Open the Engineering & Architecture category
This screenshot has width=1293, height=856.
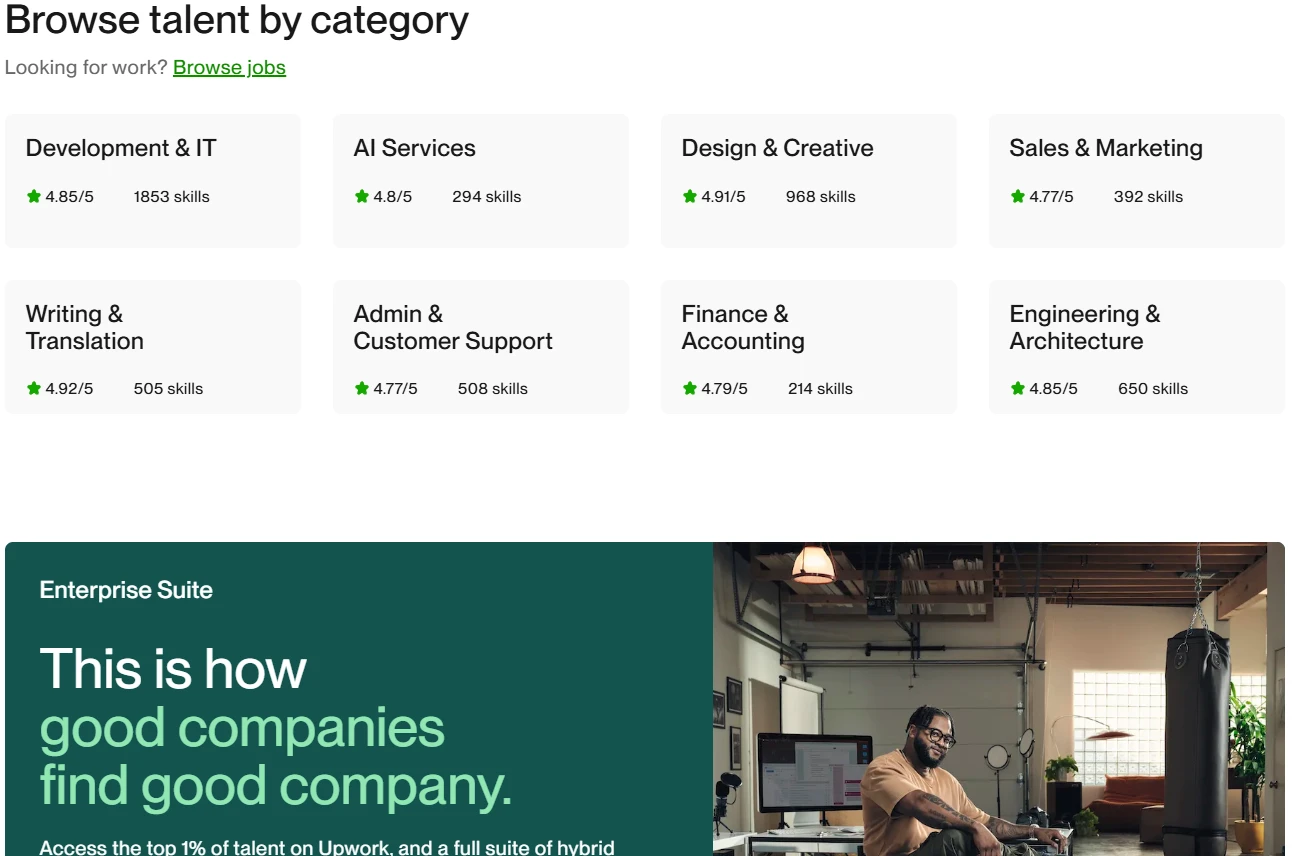[x=1136, y=345]
